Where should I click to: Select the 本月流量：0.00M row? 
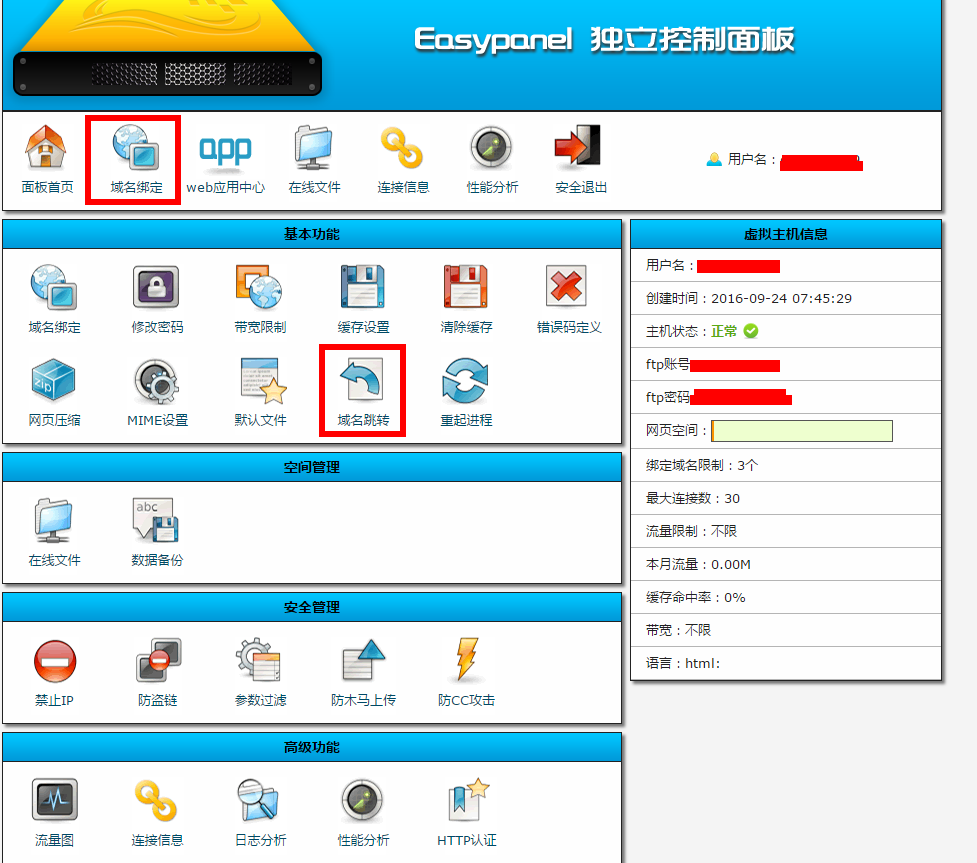(786, 565)
